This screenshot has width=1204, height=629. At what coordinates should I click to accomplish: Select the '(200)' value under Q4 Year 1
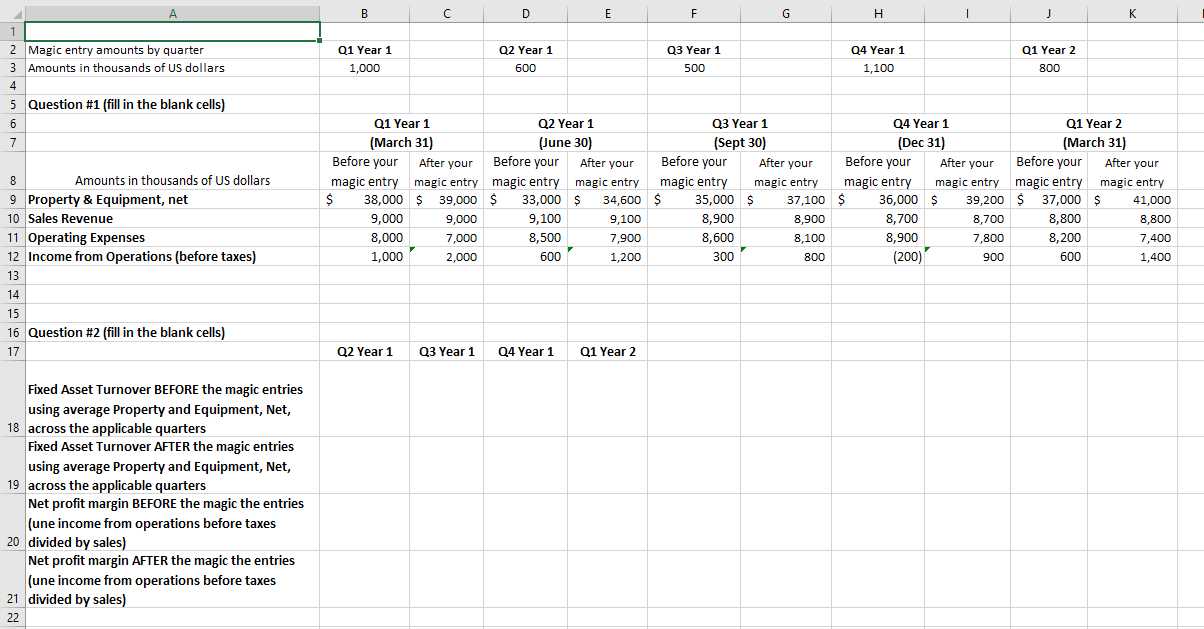pyautogui.click(x=878, y=256)
